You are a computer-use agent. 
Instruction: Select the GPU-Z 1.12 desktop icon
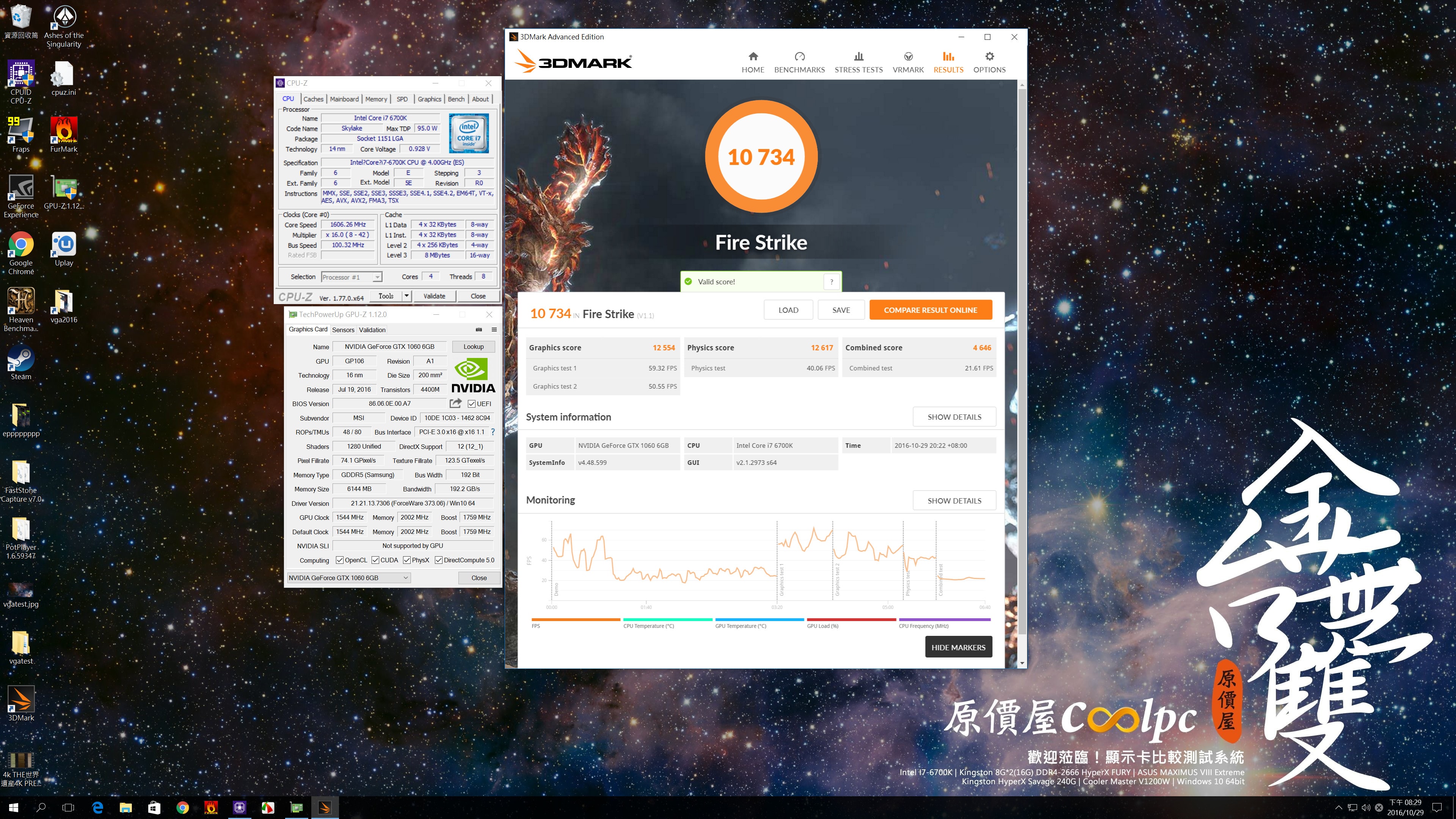[64, 192]
